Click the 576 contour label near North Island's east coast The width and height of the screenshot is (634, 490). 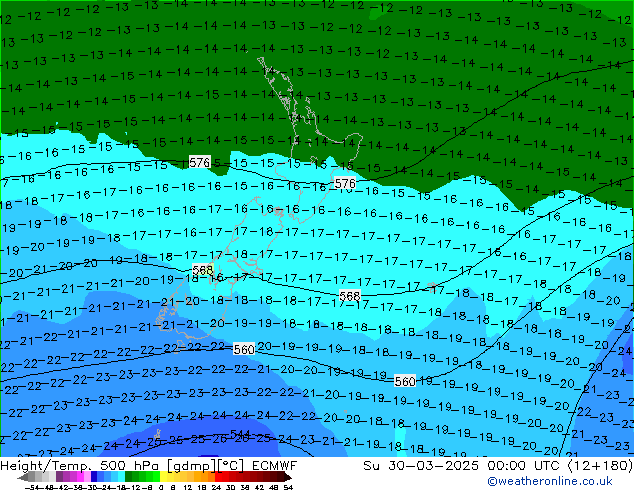(x=345, y=184)
